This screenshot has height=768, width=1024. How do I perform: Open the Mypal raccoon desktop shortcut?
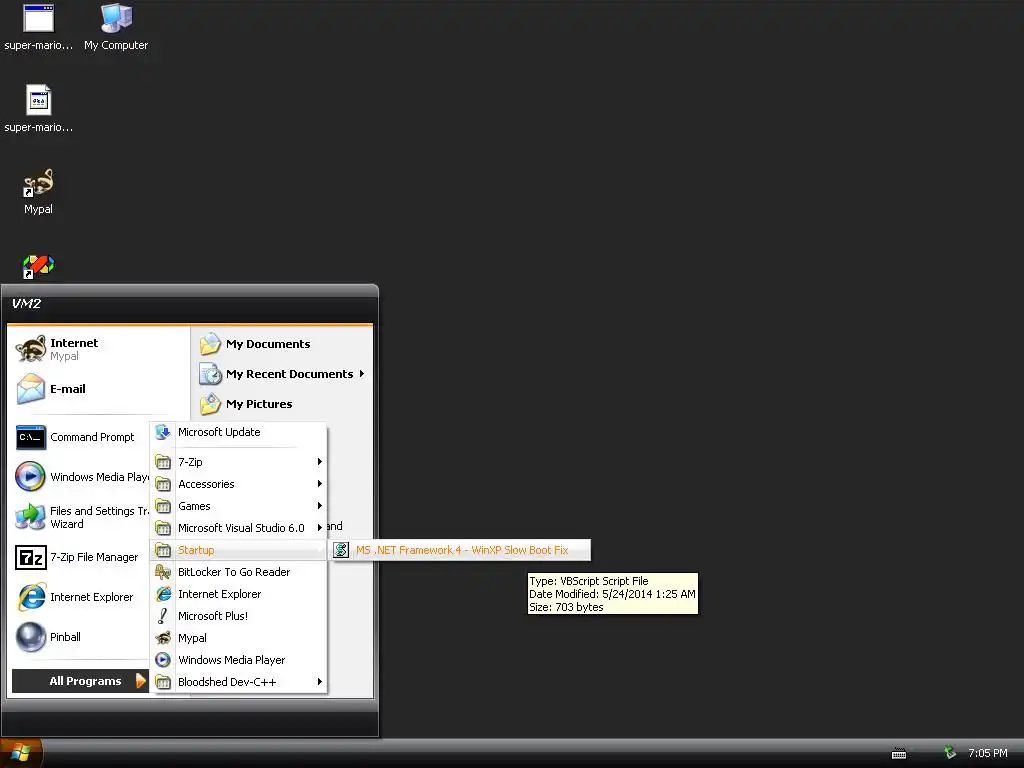pyautogui.click(x=38, y=191)
